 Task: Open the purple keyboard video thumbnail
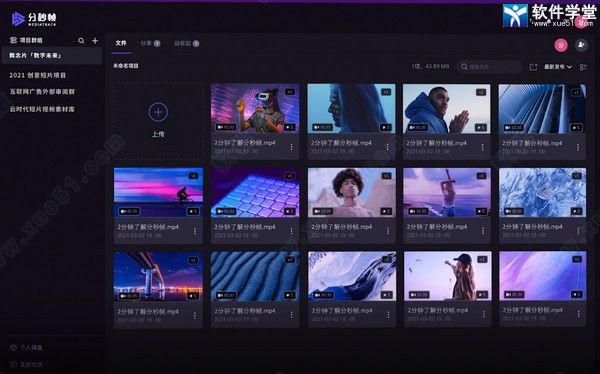tap(255, 193)
